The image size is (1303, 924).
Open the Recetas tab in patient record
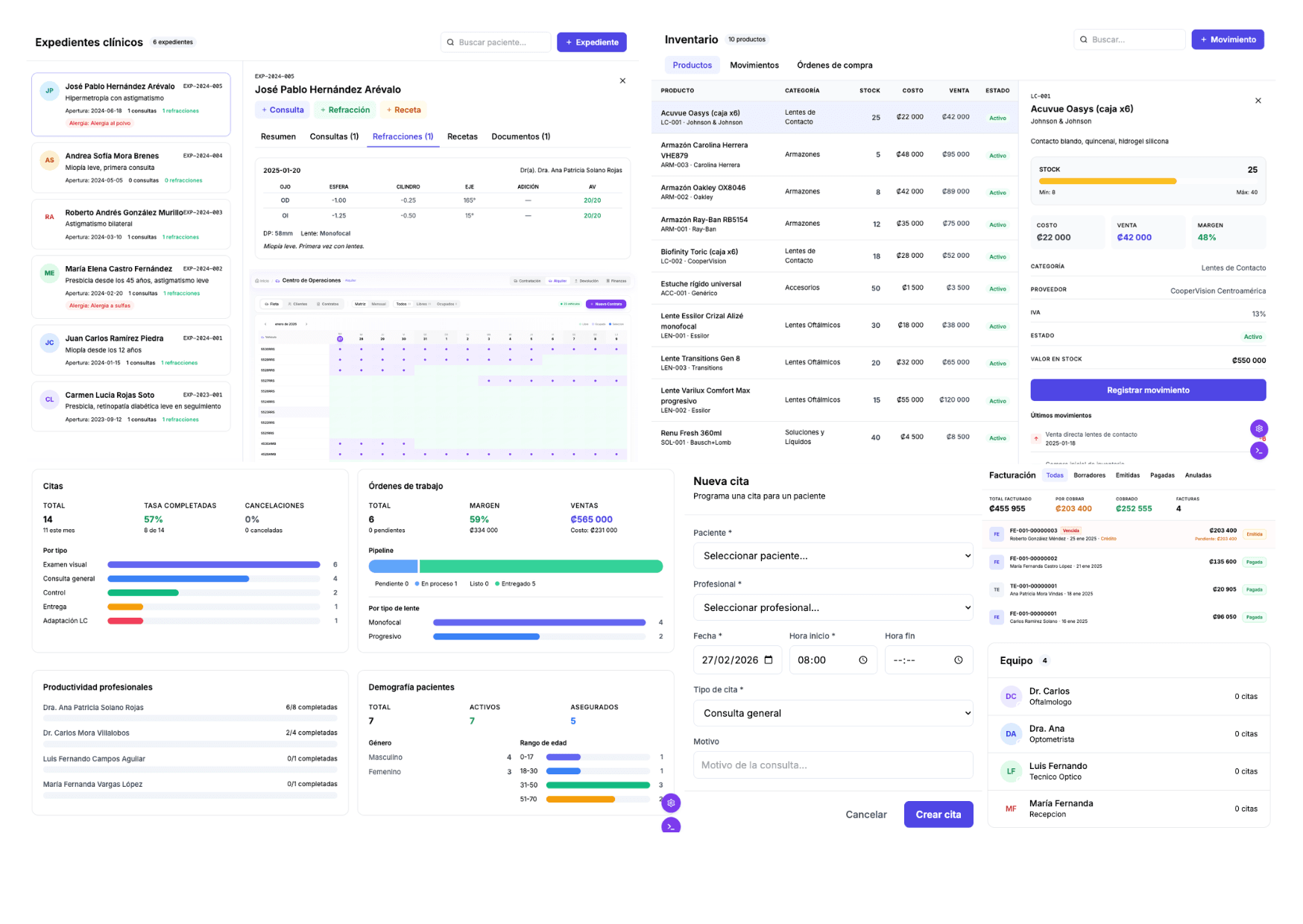pyautogui.click(x=462, y=137)
